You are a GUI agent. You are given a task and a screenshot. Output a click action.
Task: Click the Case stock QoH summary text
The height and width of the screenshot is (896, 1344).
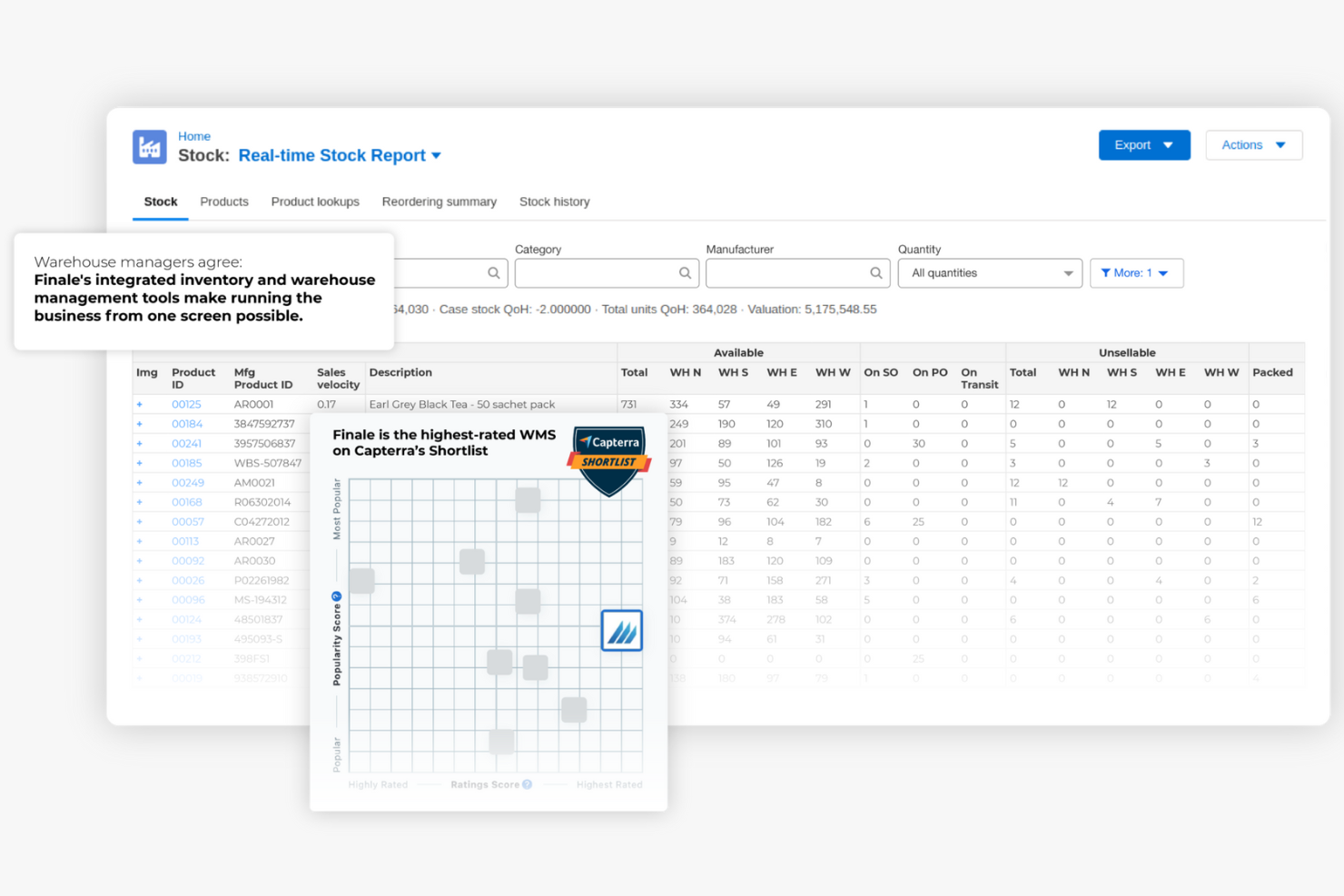pos(515,310)
